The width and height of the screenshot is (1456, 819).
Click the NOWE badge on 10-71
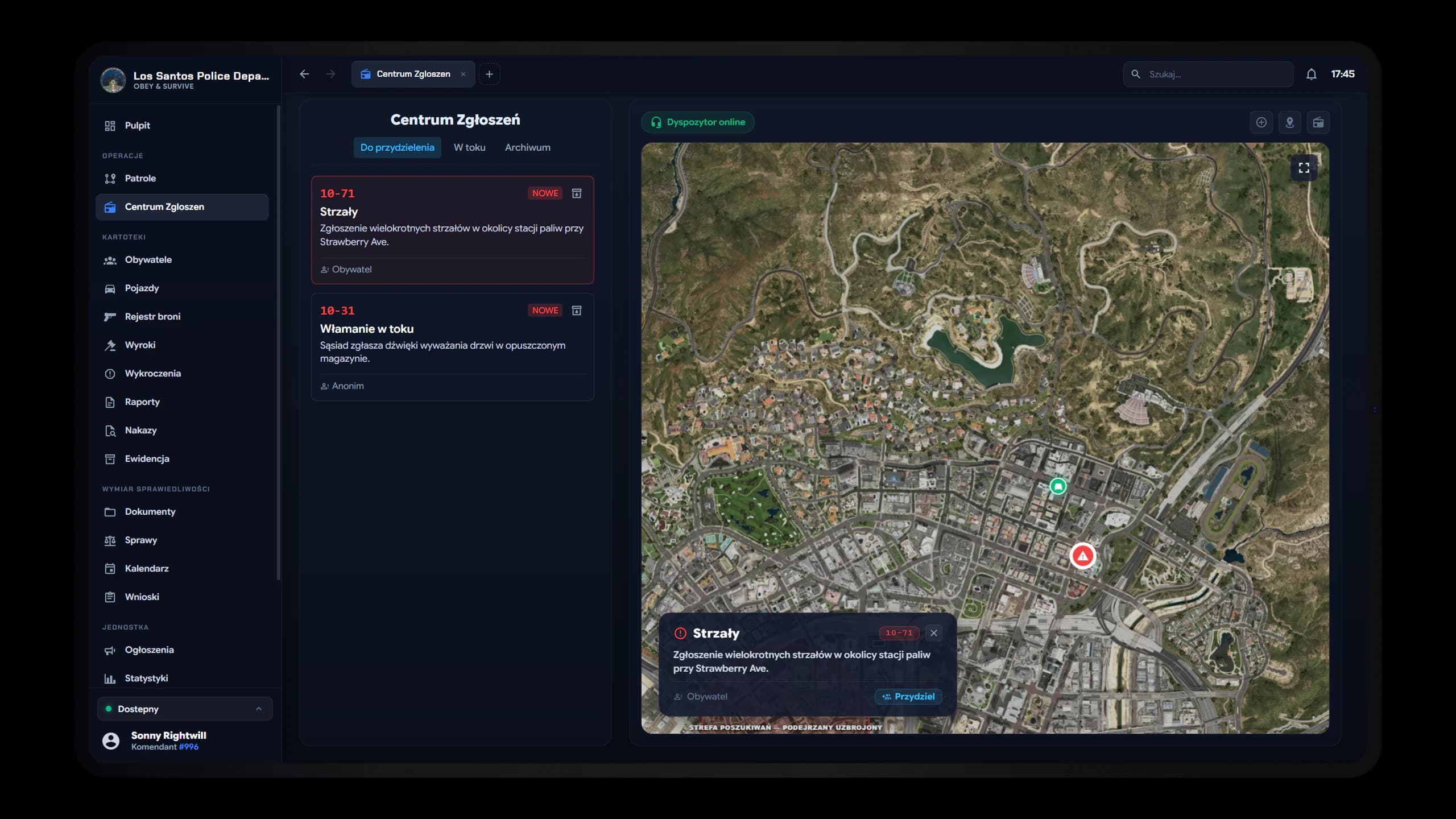click(x=545, y=193)
